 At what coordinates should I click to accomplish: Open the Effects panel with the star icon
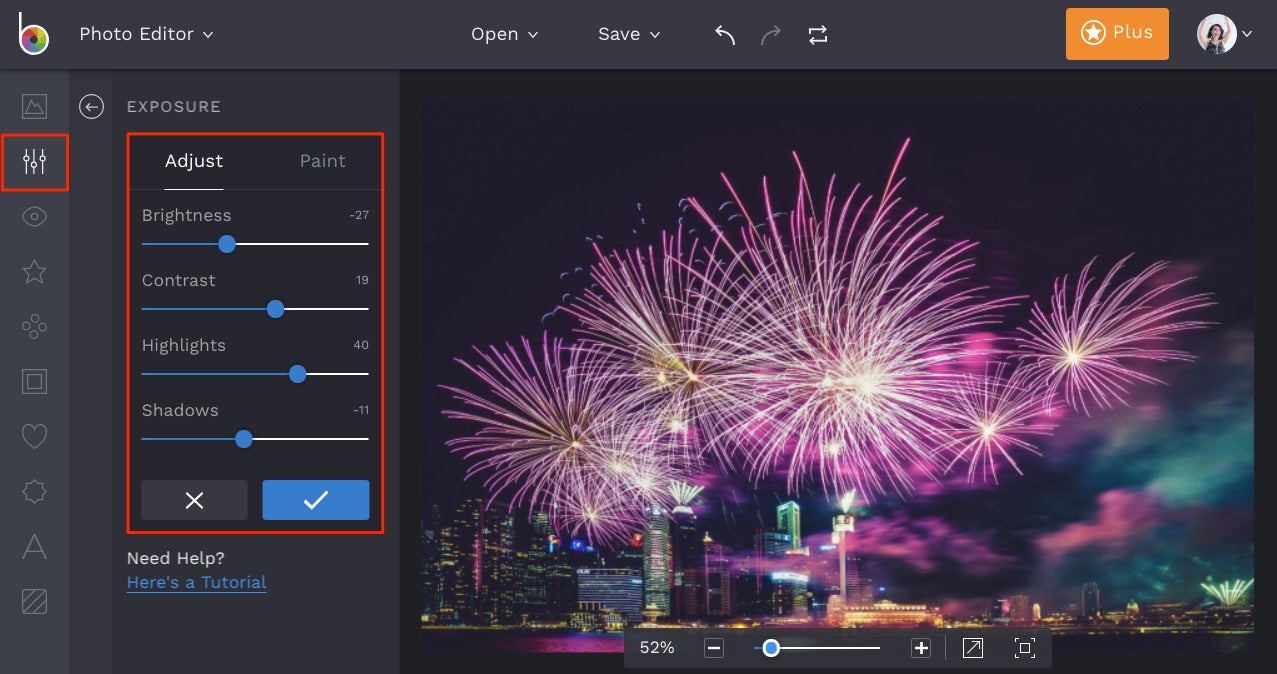[x=35, y=271]
